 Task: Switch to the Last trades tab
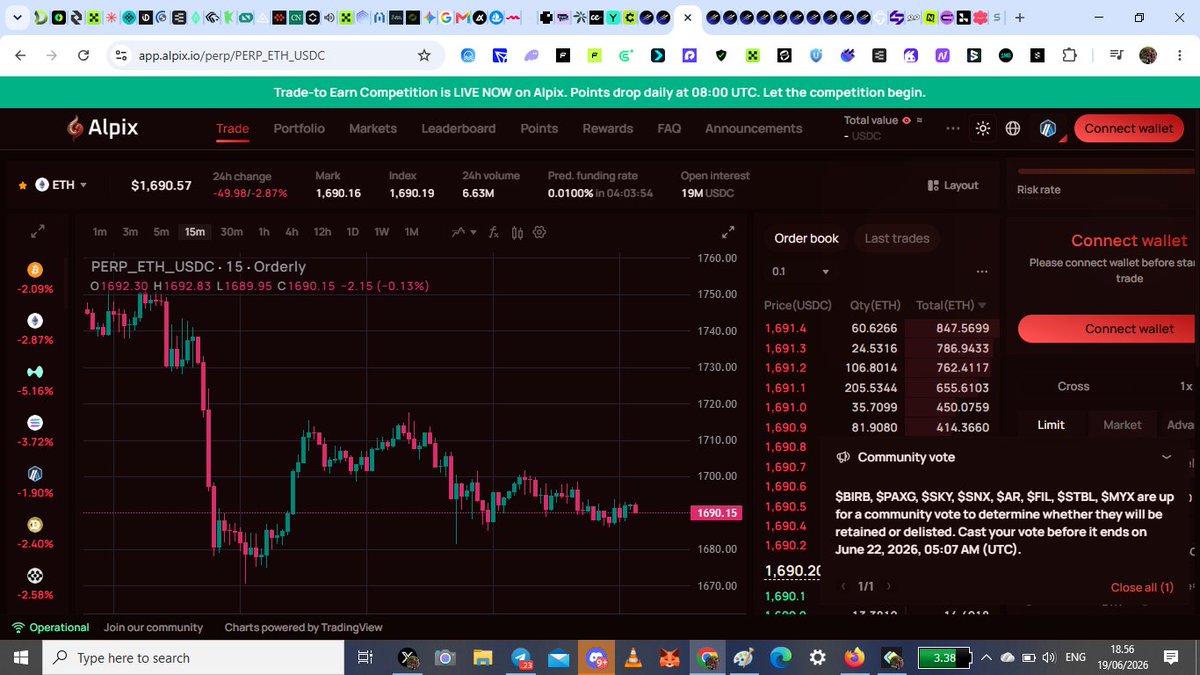pos(897,238)
